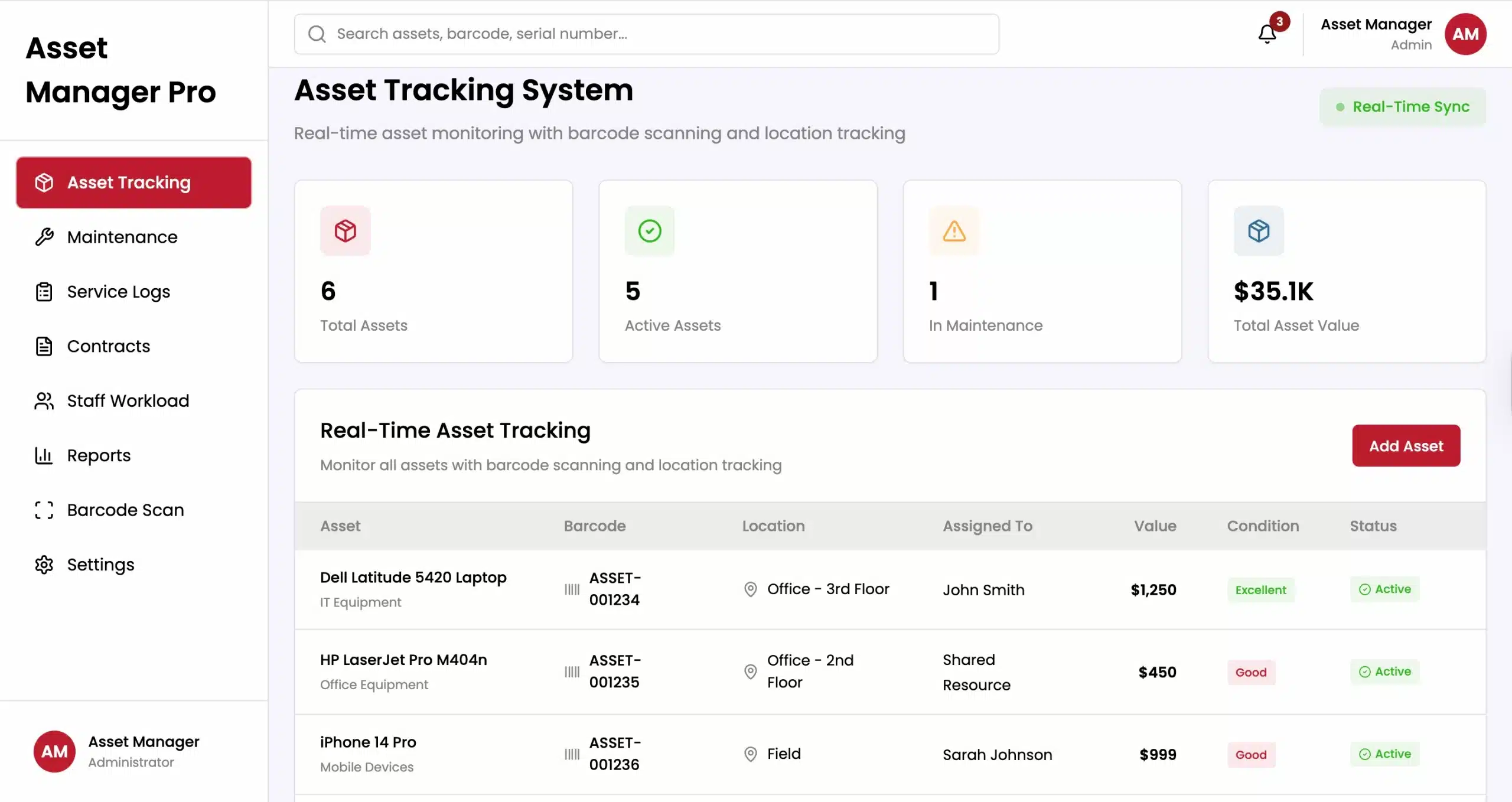Click the search magnifier icon
This screenshot has width=1512, height=802.
point(317,34)
